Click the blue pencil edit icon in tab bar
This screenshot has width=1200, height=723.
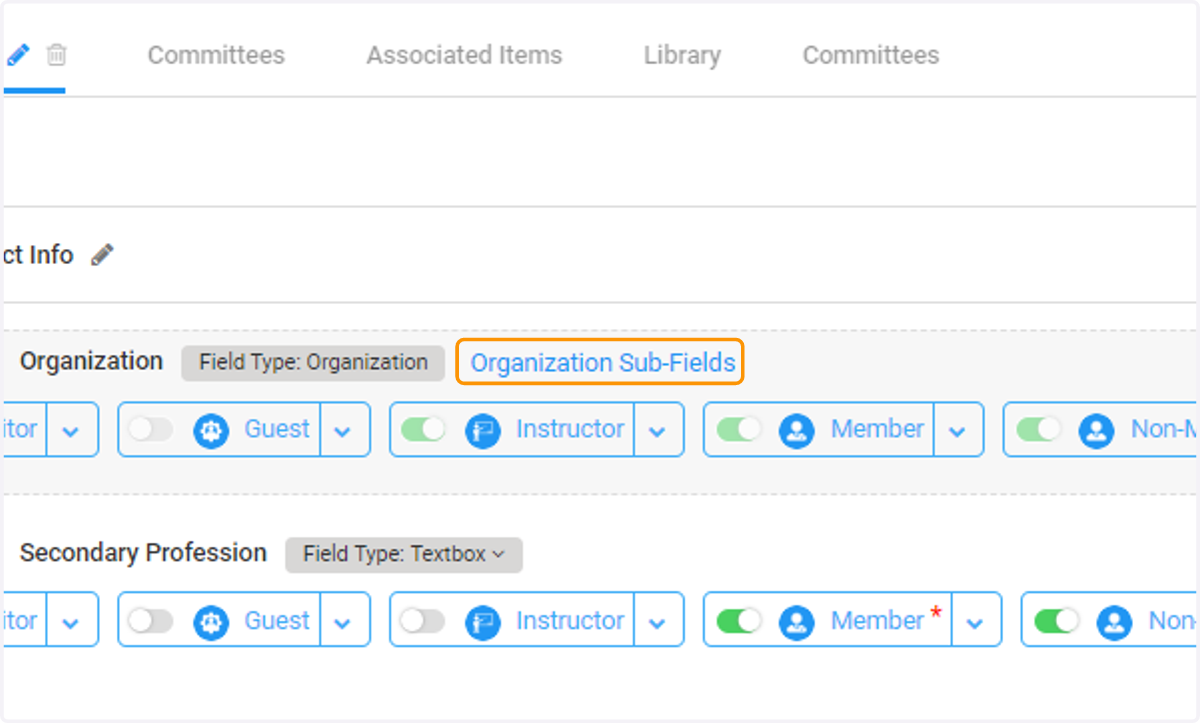(x=18, y=54)
